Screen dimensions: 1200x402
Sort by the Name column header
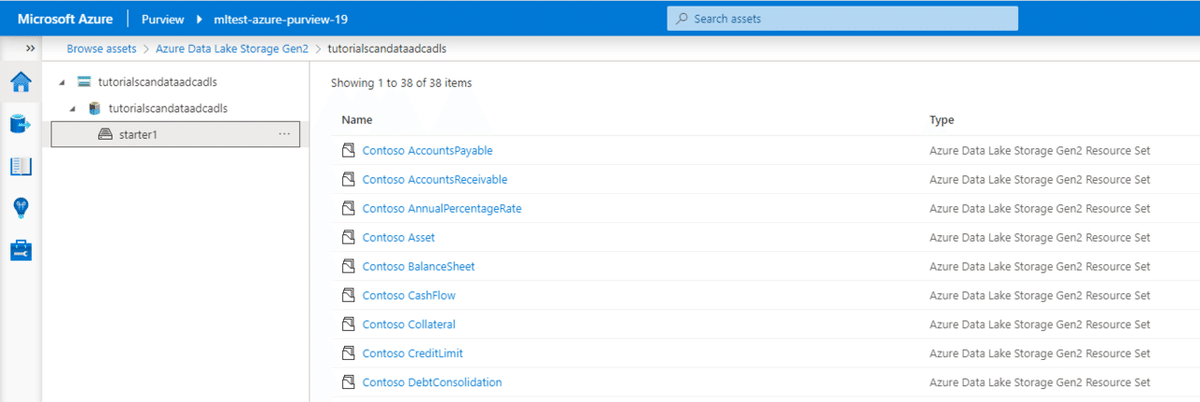357,120
